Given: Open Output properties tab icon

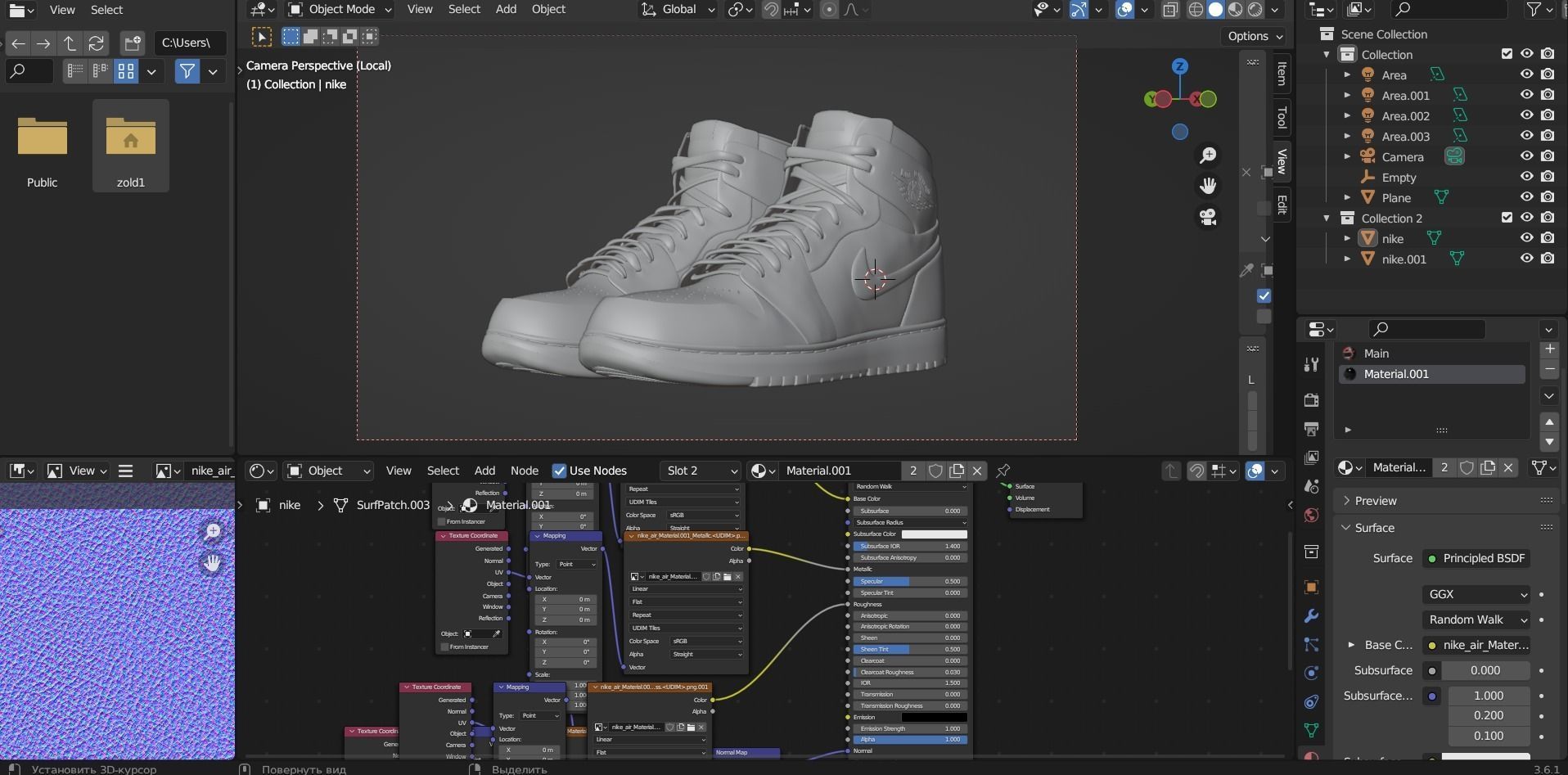Looking at the screenshot, I should point(1311,428).
